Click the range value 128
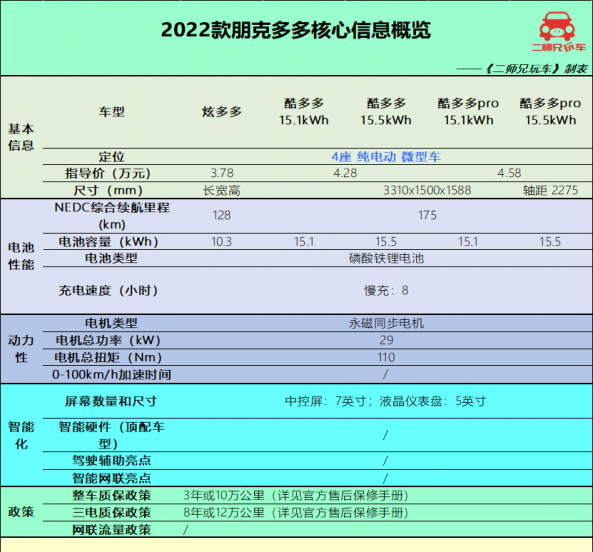Viewport: 593px width, 552px height. click(222, 215)
